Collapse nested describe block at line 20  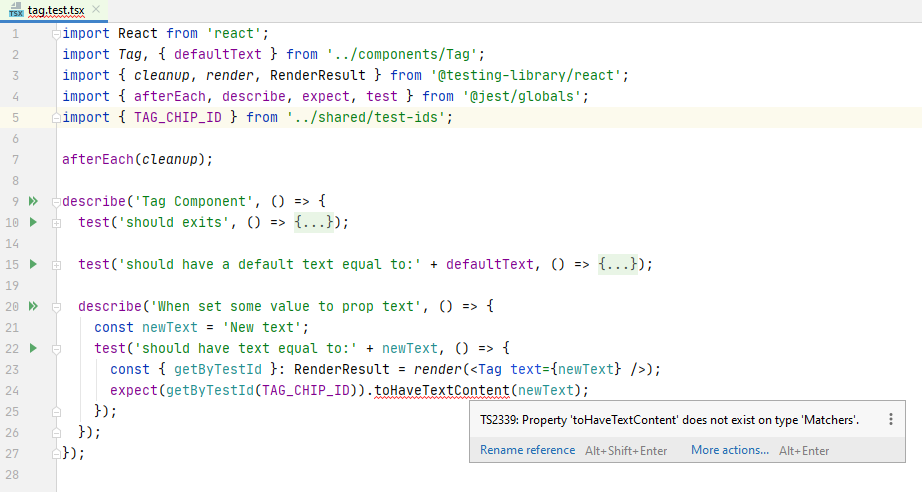point(56,307)
